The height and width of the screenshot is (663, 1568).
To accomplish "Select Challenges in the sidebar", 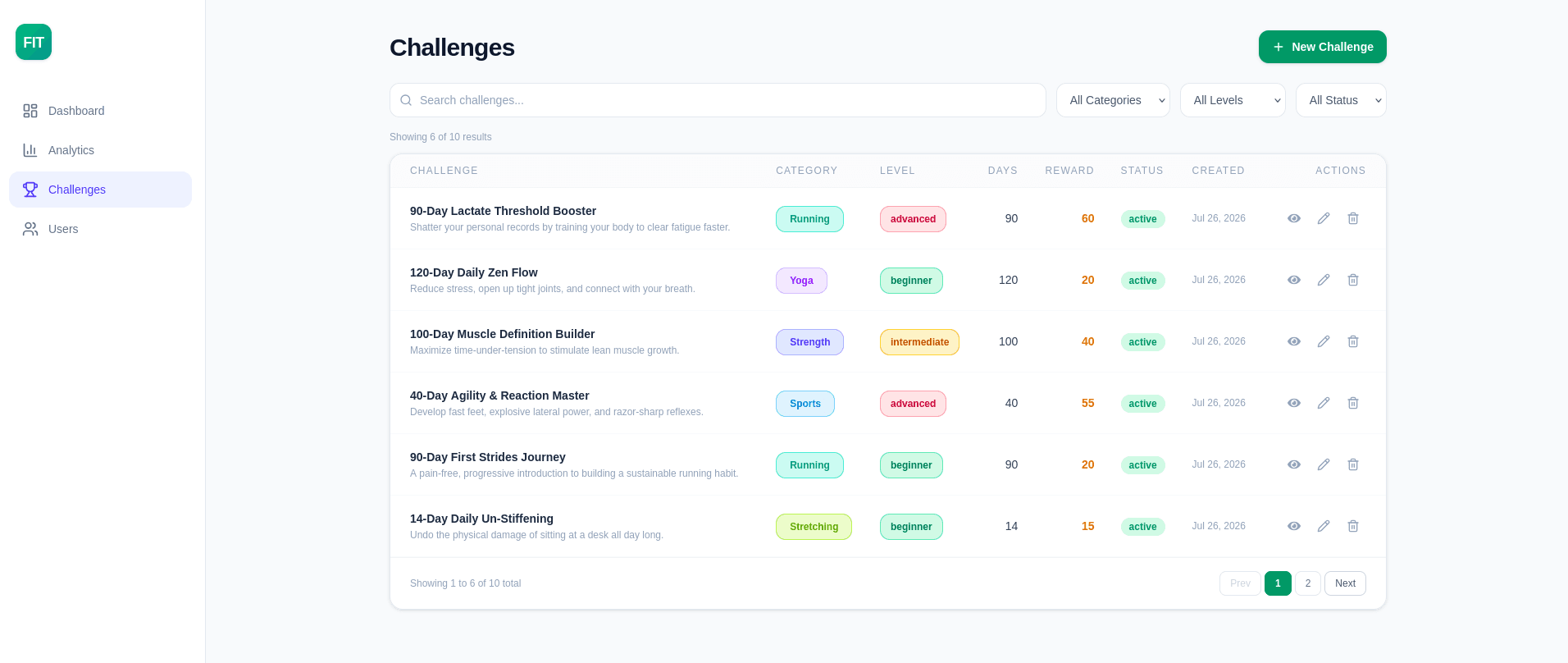I will 100,190.
